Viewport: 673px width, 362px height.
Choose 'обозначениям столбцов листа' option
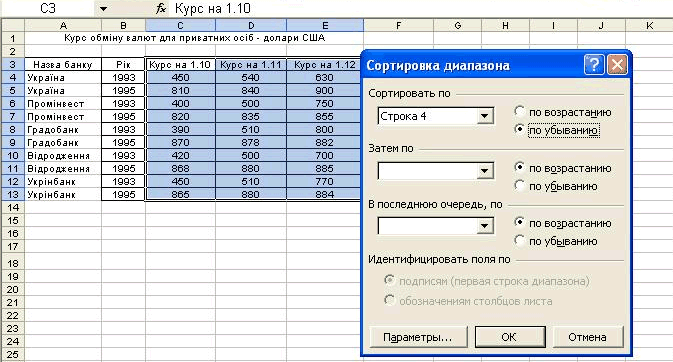coord(390,300)
